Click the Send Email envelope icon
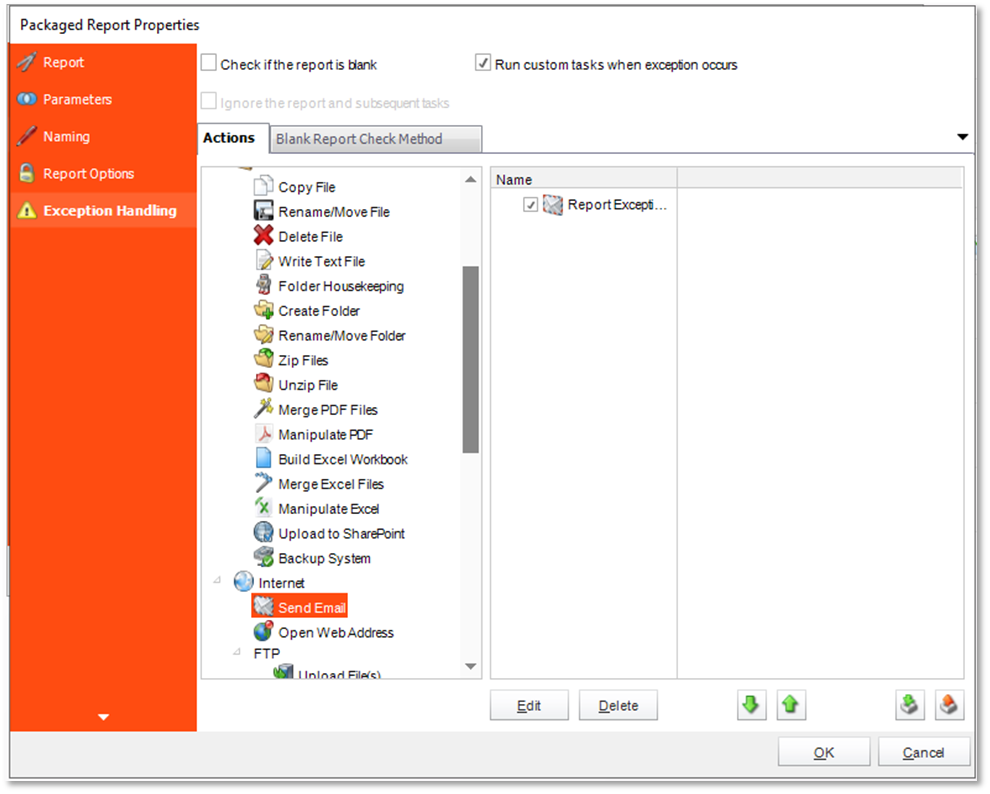 (263, 607)
